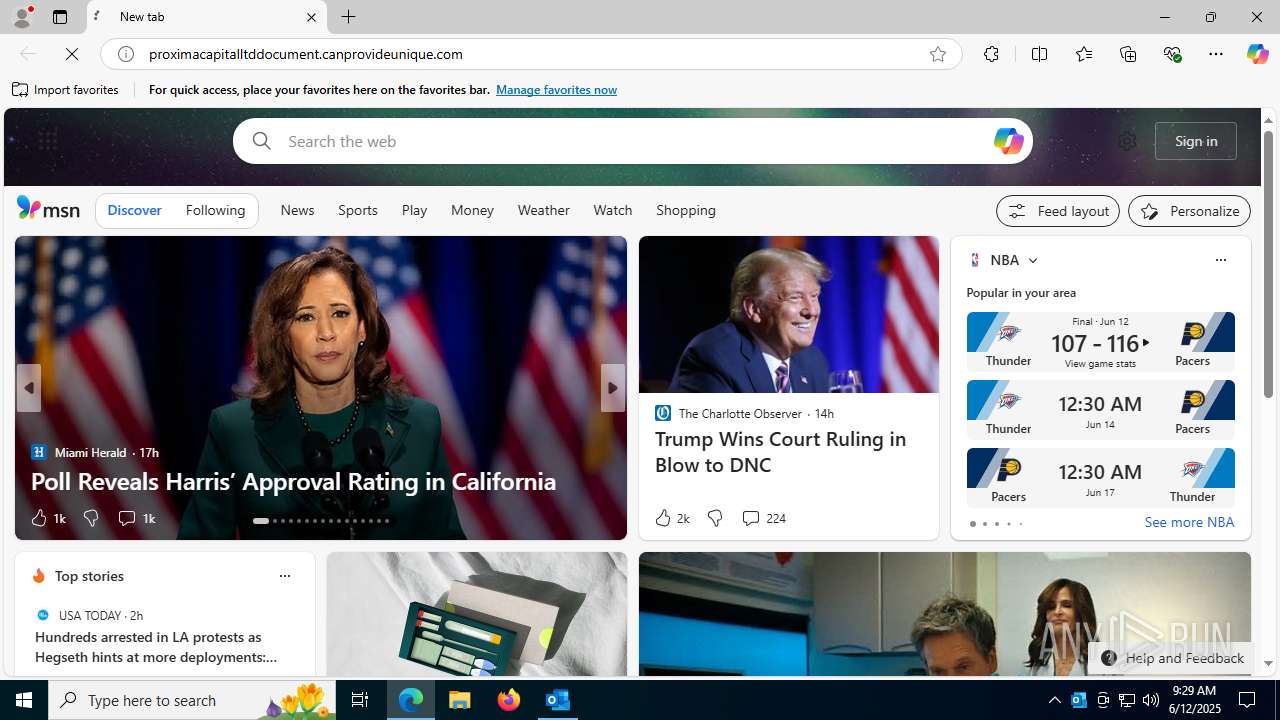The height and width of the screenshot is (720, 1280).
Task: Open a new browser tab
Action: click(x=349, y=17)
